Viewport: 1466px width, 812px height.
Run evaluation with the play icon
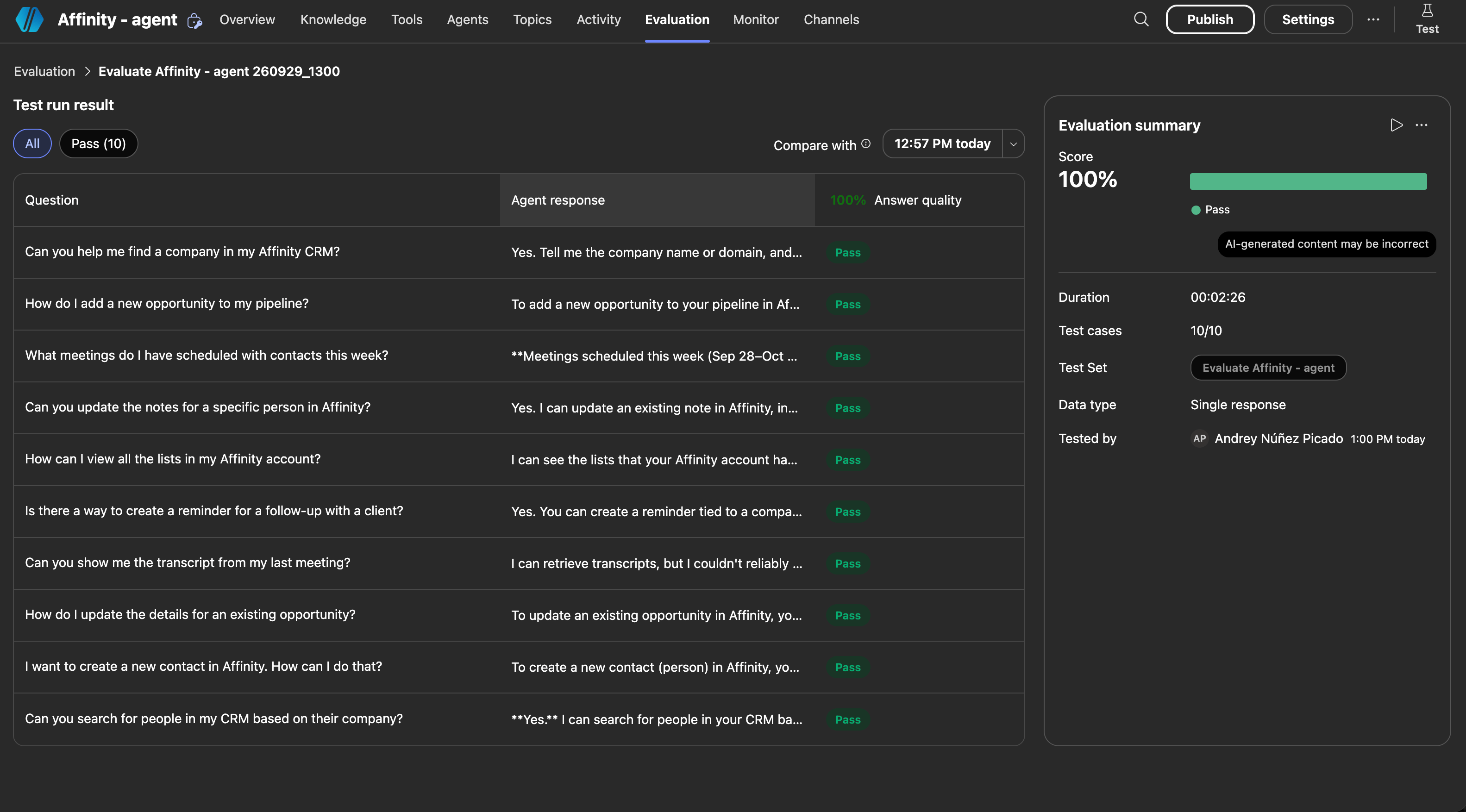pos(1396,125)
